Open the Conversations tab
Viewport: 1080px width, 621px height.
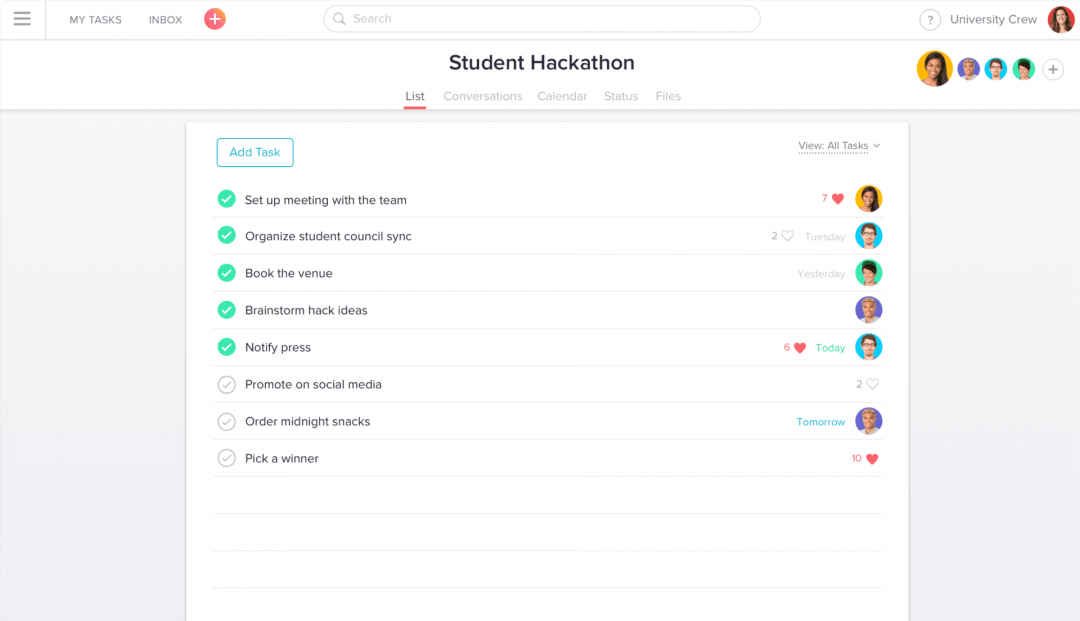[483, 96]
